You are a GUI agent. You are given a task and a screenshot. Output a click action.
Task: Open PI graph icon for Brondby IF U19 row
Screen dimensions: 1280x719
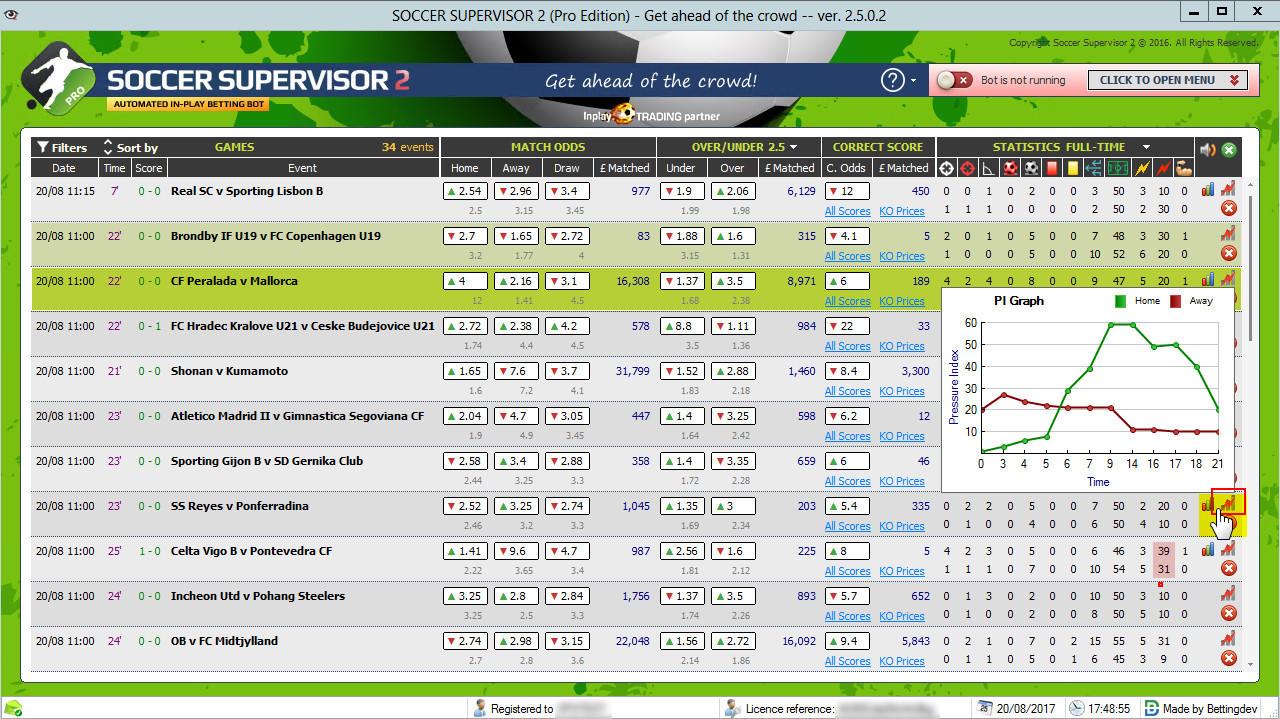click(x=1228, y=234)
